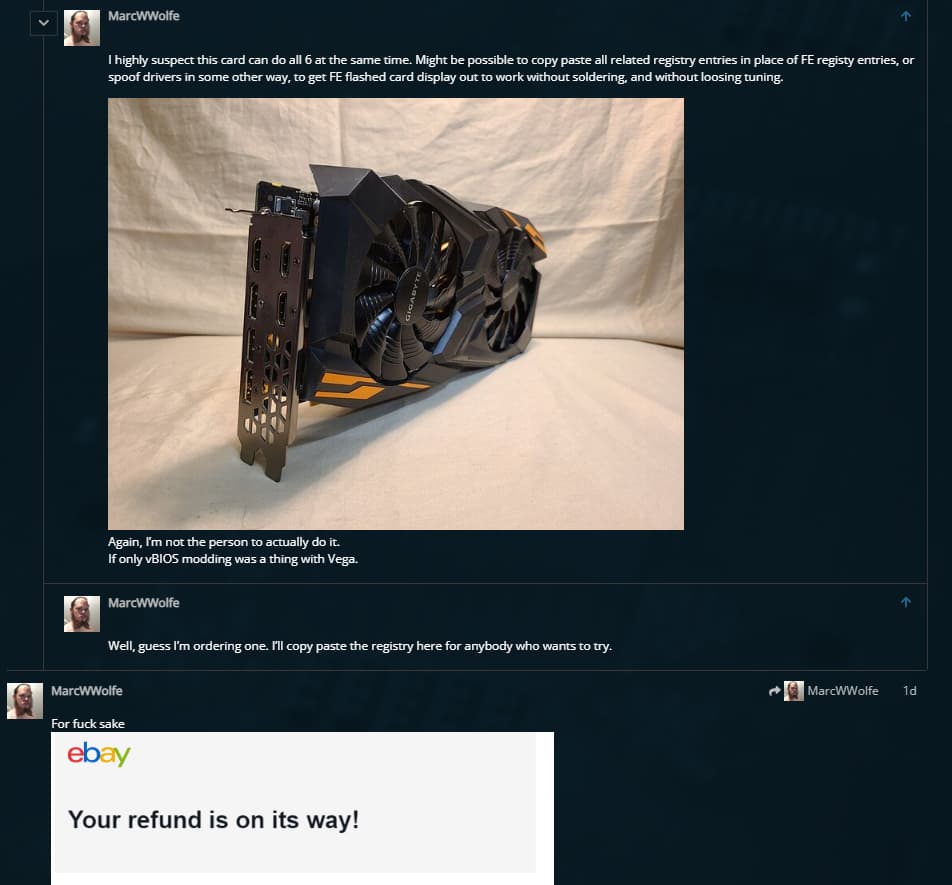Open small avatar in the reply-to indicator
This screenshot has height=885, width=952.
[794, 691]
